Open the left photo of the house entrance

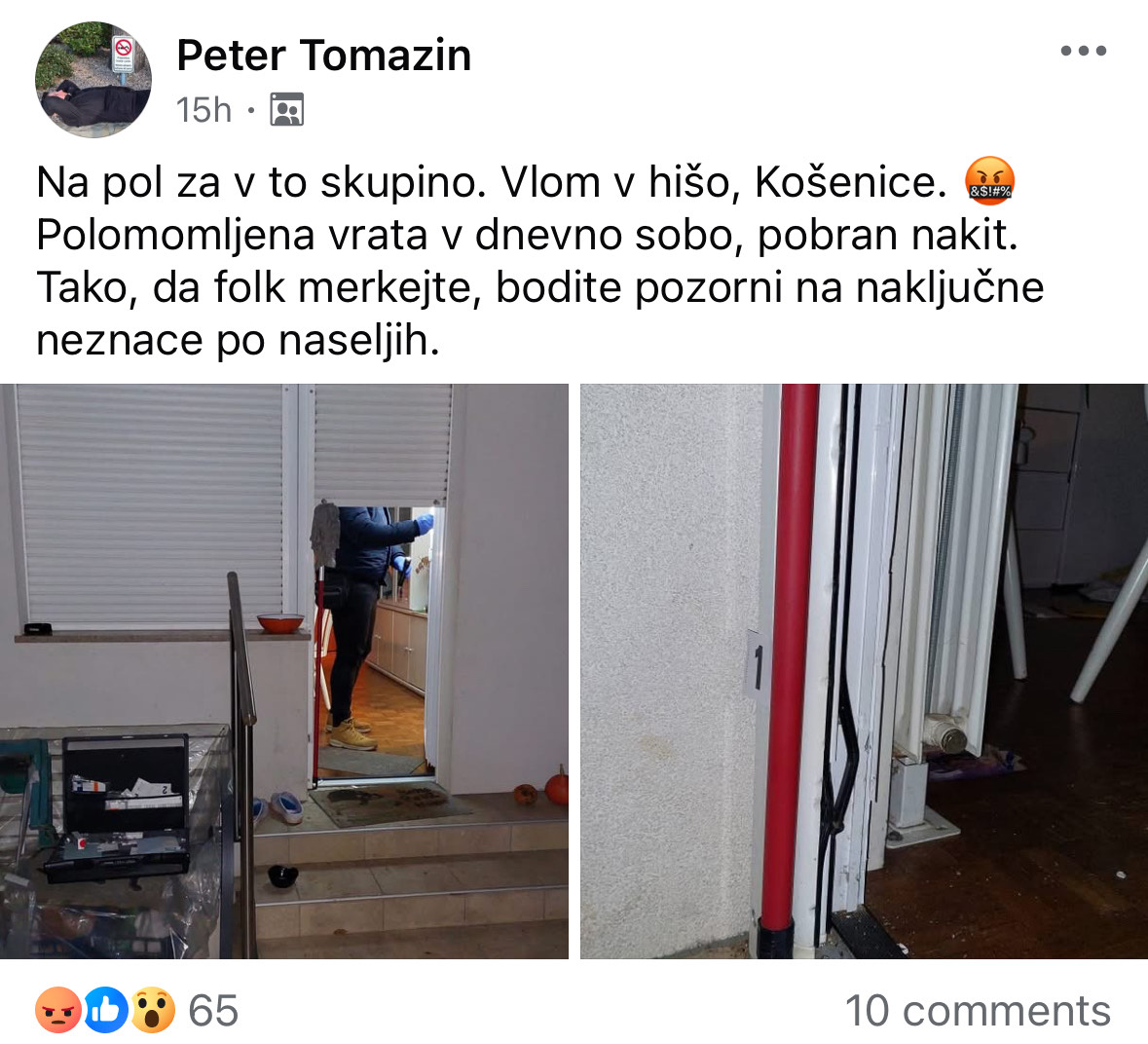(x=284, y=671)
